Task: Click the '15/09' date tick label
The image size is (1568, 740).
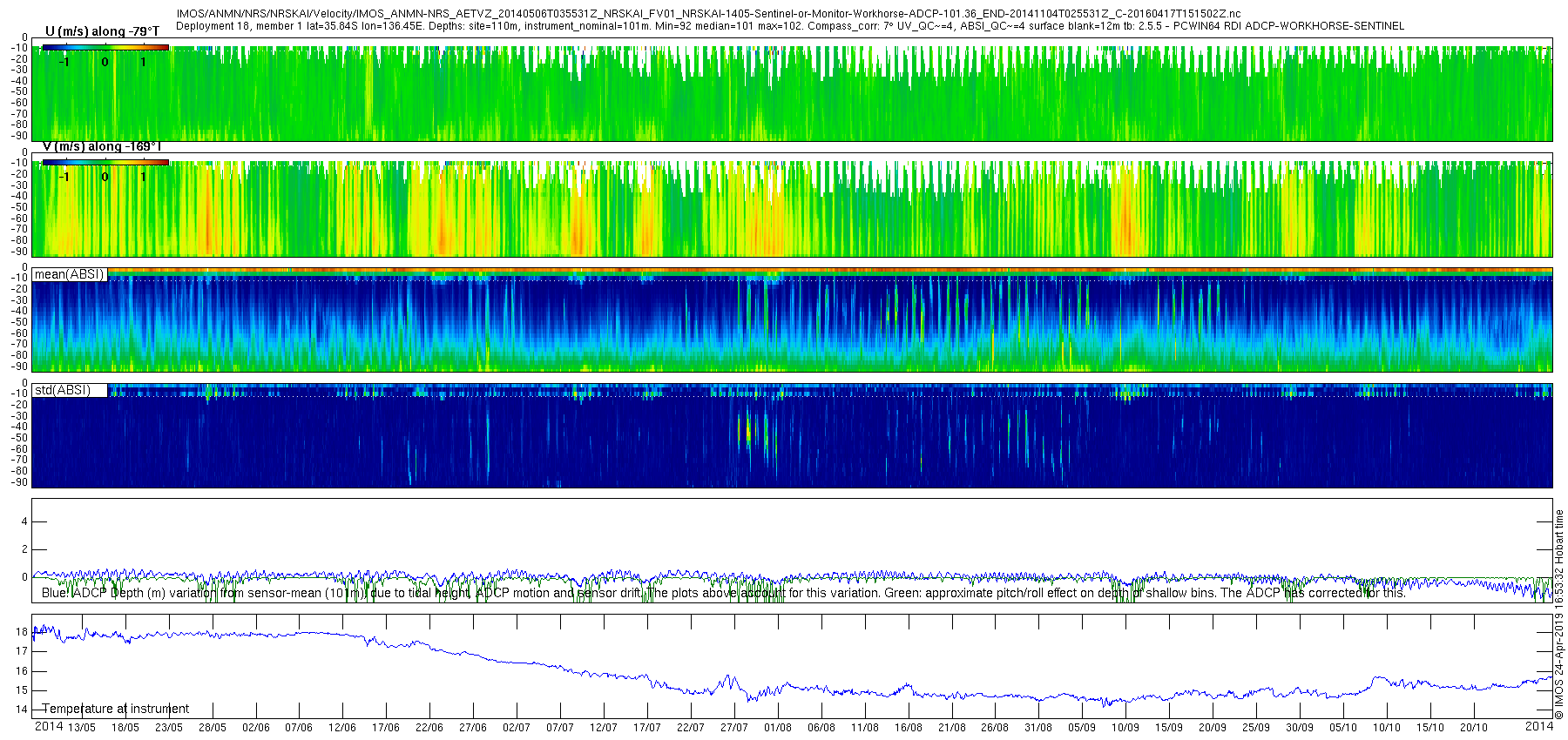Action: coord(1169,727)
